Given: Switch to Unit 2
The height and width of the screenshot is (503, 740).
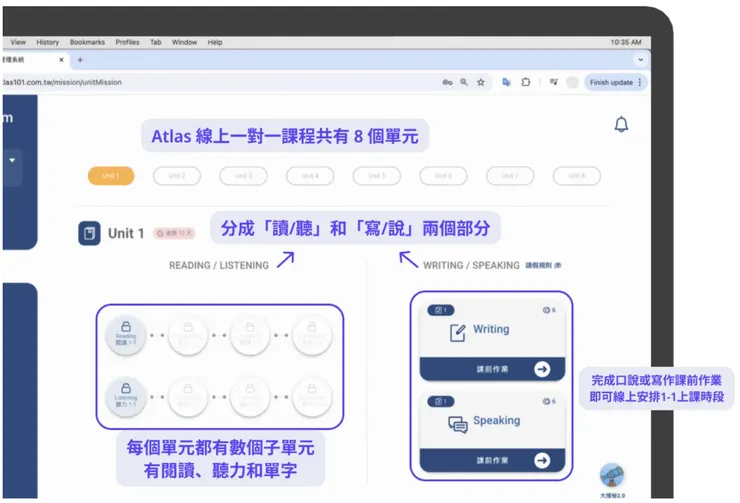Looking at the screenshot, I should click(177, 176).
